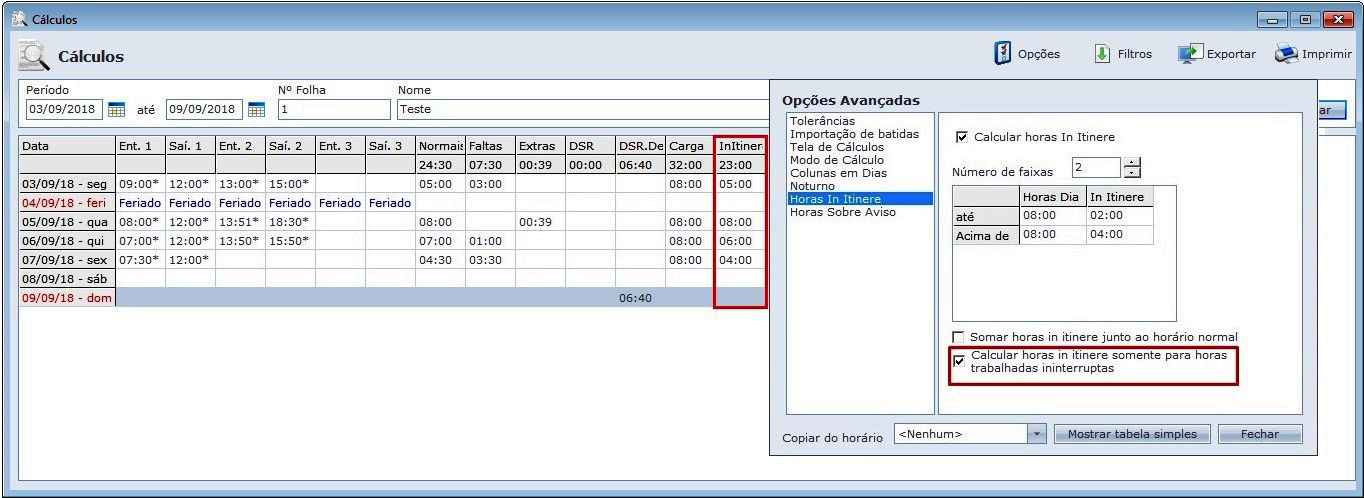Toggle in itinere for uninterrupted hours checkbox
Image resolution: width=1364 pixels, height=498 pixels.
(960, 361)
